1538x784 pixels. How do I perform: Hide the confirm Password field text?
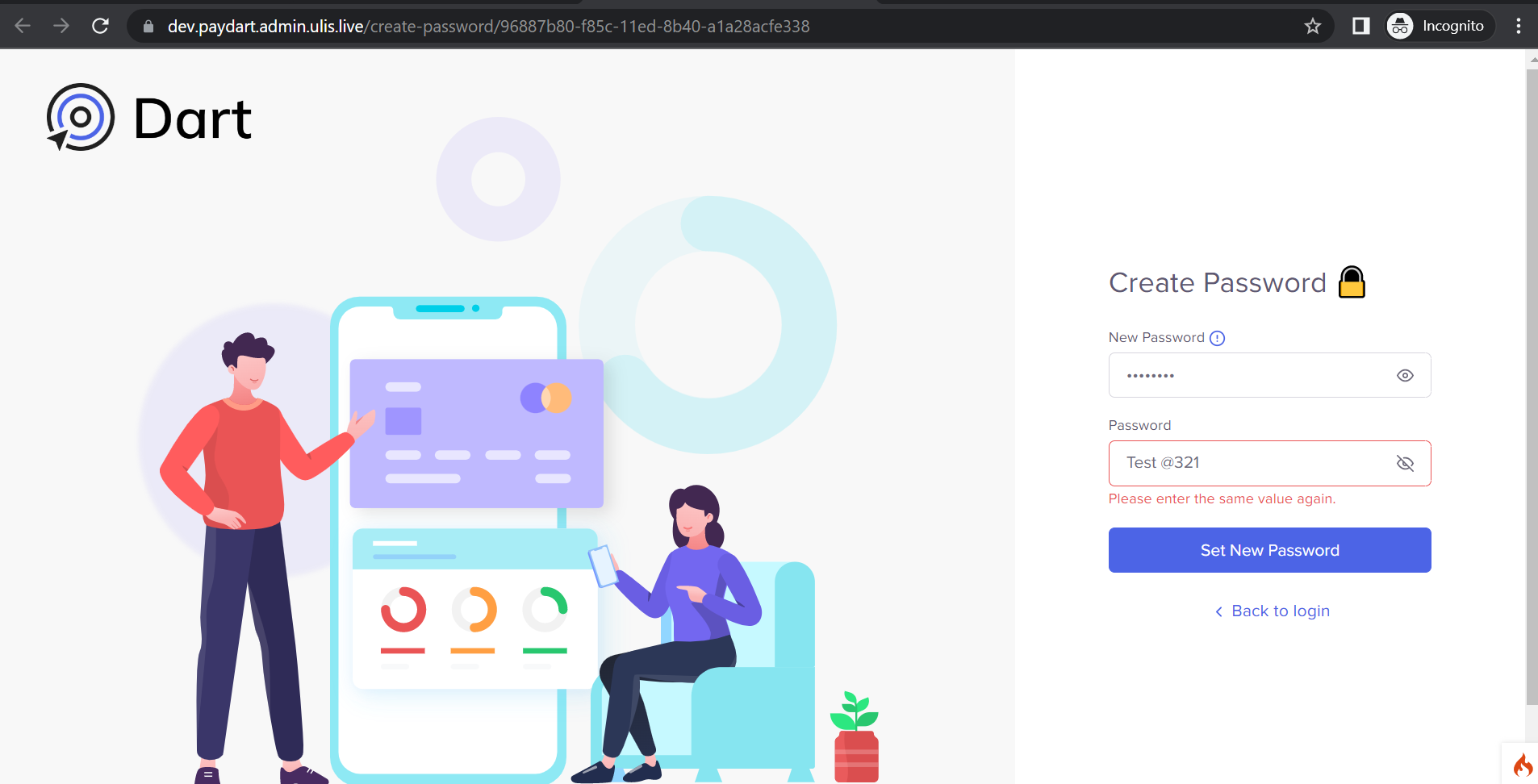1405,463
